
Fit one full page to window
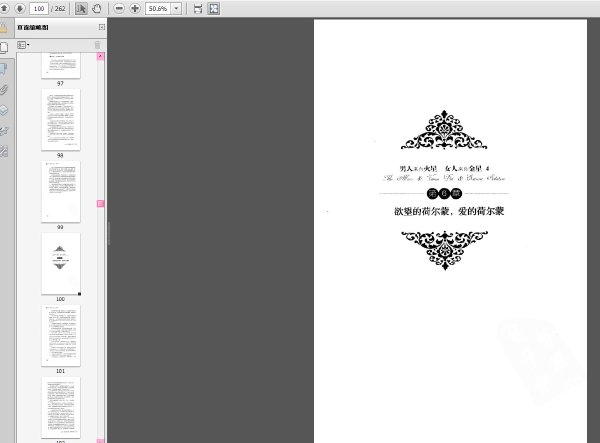coord(214,8)
